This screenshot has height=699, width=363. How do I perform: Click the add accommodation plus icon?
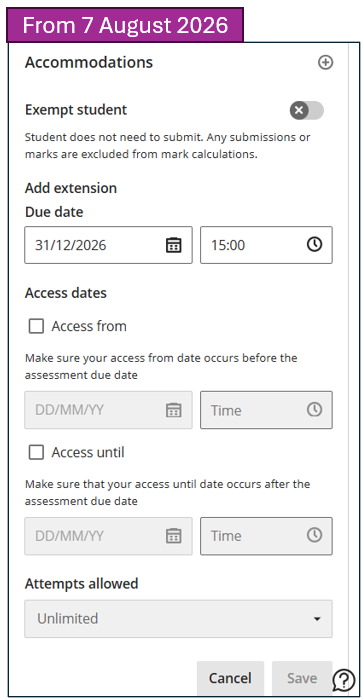326,62
